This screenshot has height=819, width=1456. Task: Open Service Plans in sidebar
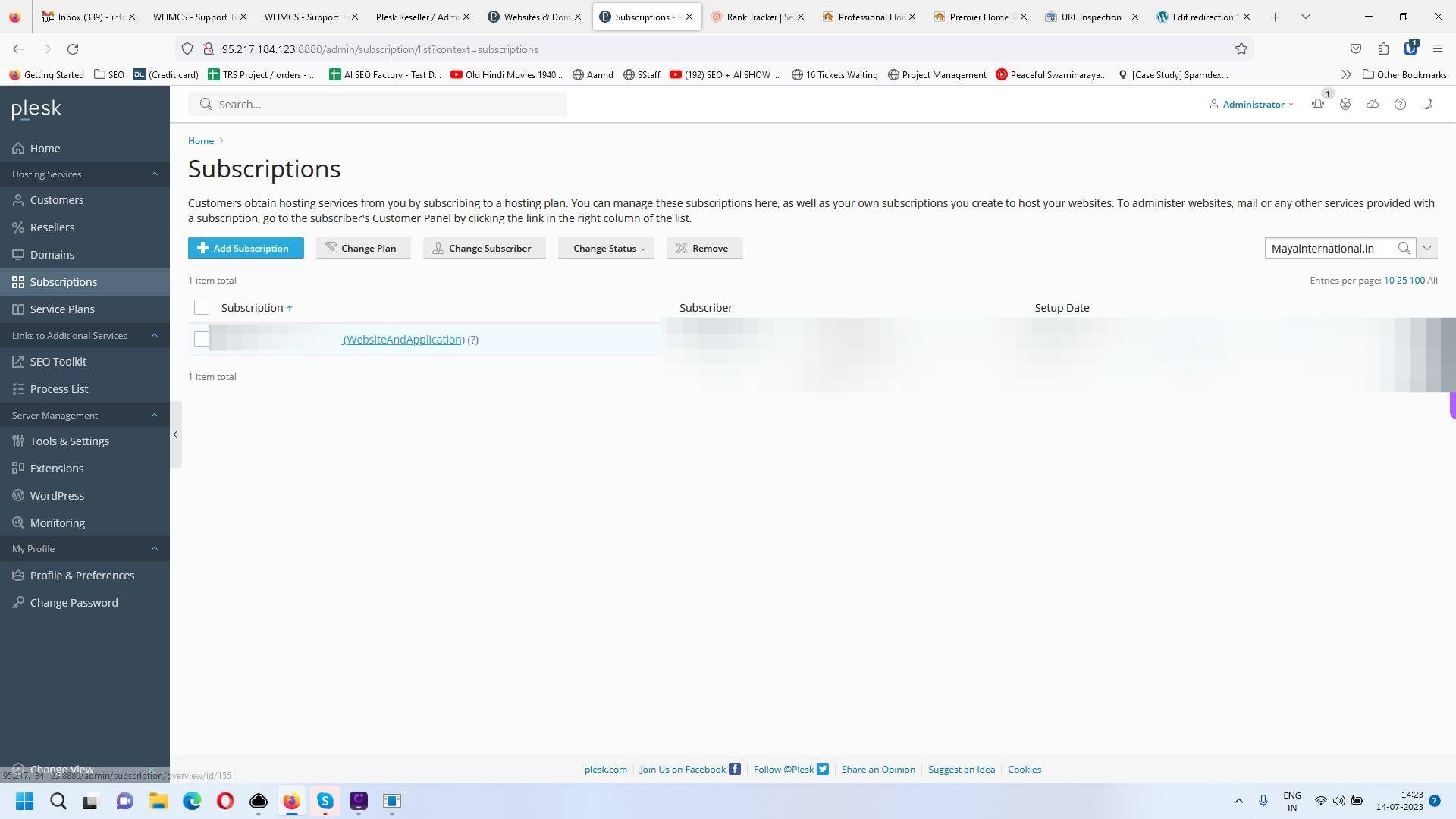(85, 309)
